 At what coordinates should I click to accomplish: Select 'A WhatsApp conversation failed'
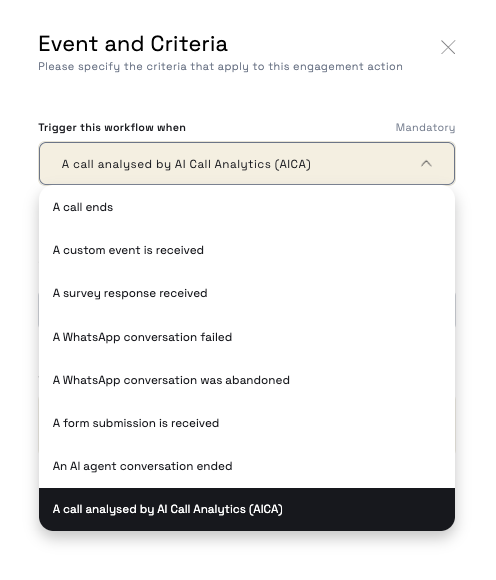pyautogui.click(x=247, y=337)
